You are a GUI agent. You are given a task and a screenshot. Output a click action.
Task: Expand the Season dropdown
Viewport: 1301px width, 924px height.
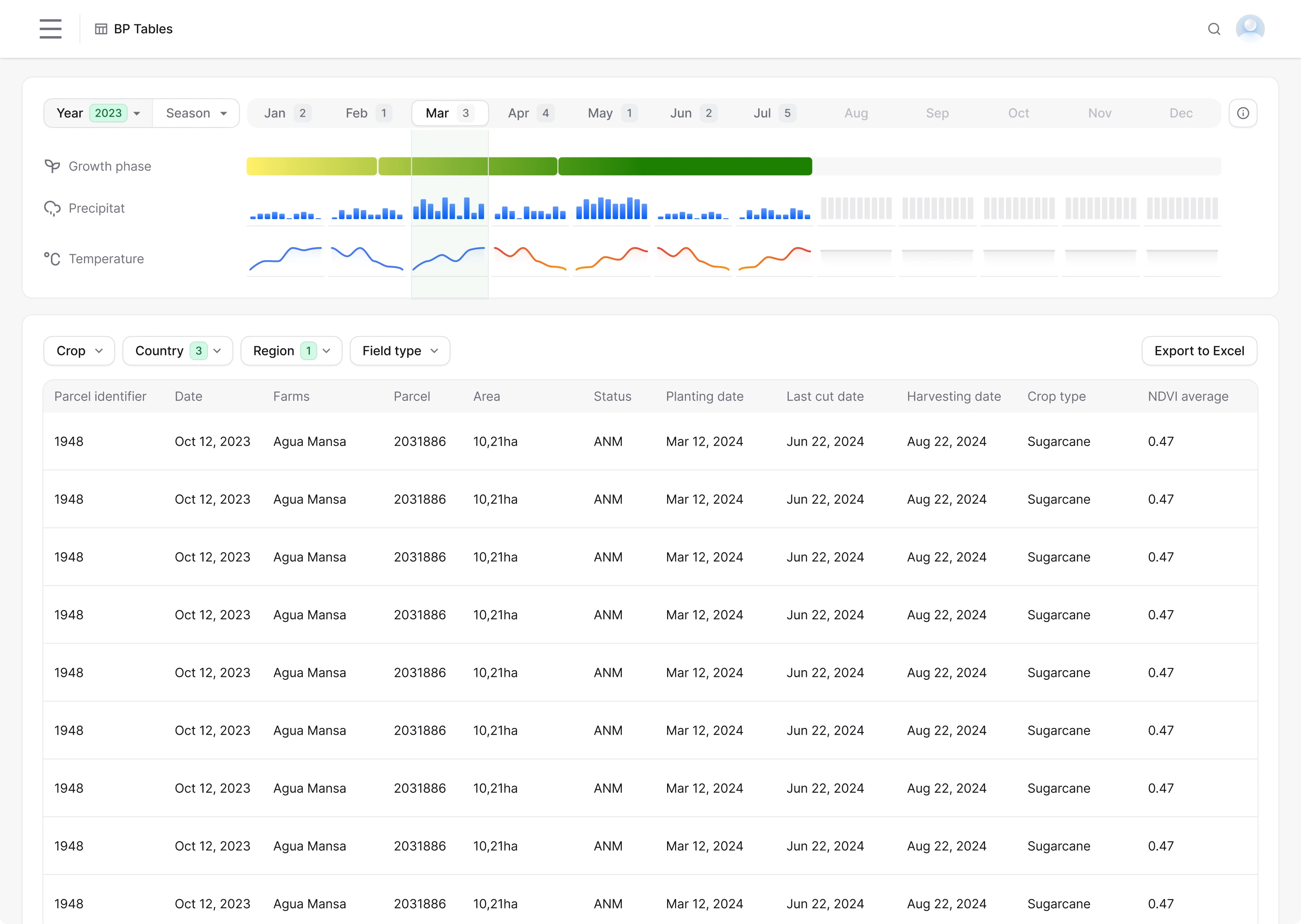coord(196,113)
